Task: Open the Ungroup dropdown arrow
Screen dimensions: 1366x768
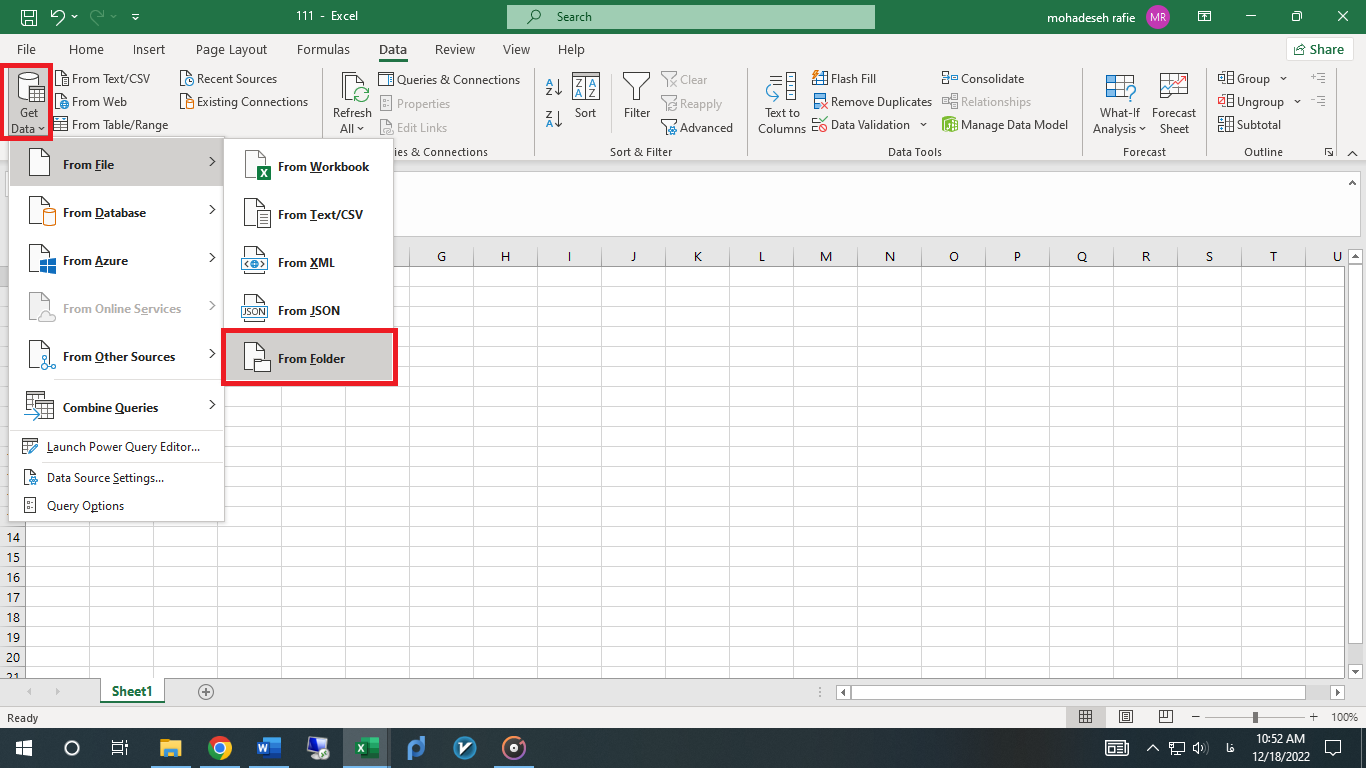Action: [x=1297, y=102]
